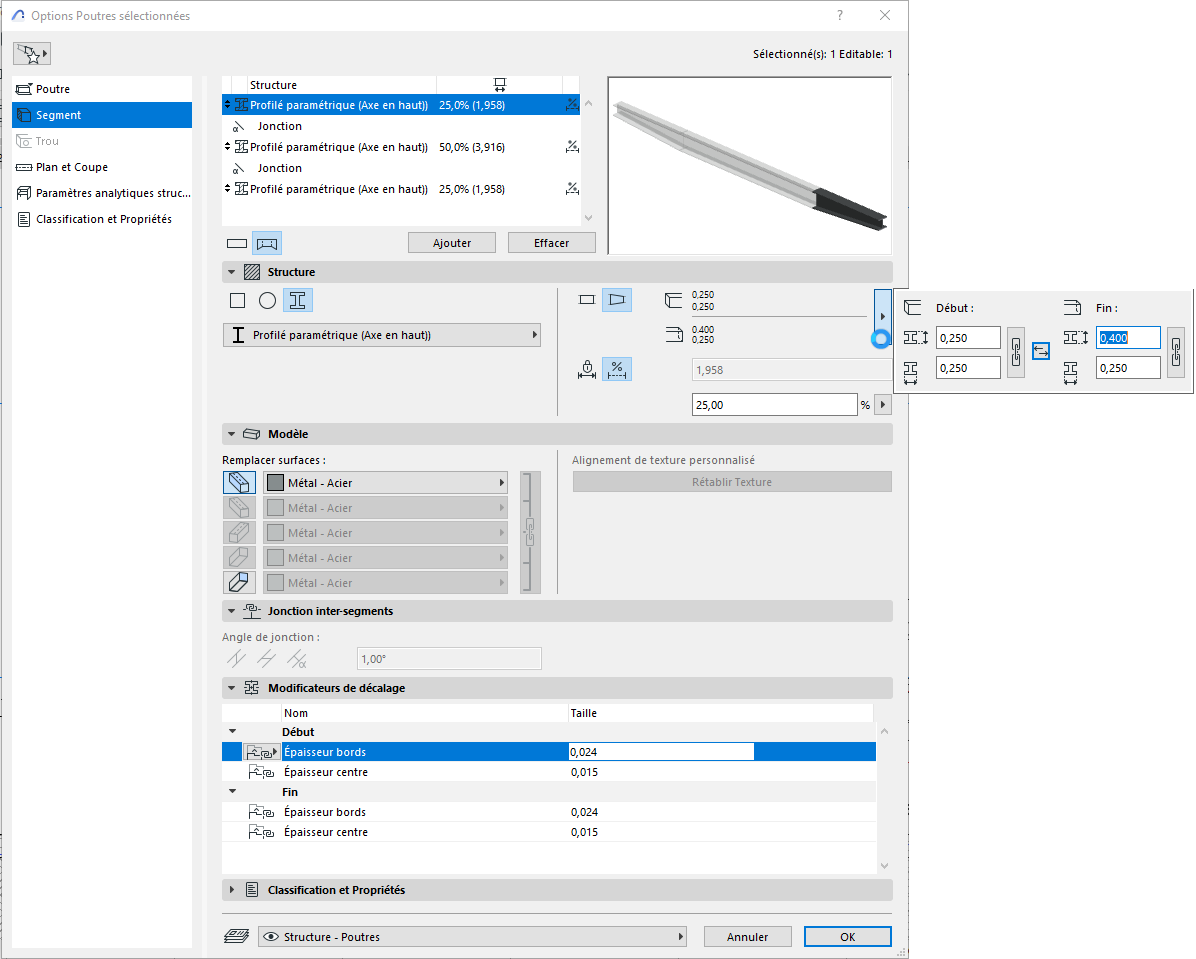Open the help question mark button
The width and height of the screenshot is (1196, 959).
click(840, 15)
